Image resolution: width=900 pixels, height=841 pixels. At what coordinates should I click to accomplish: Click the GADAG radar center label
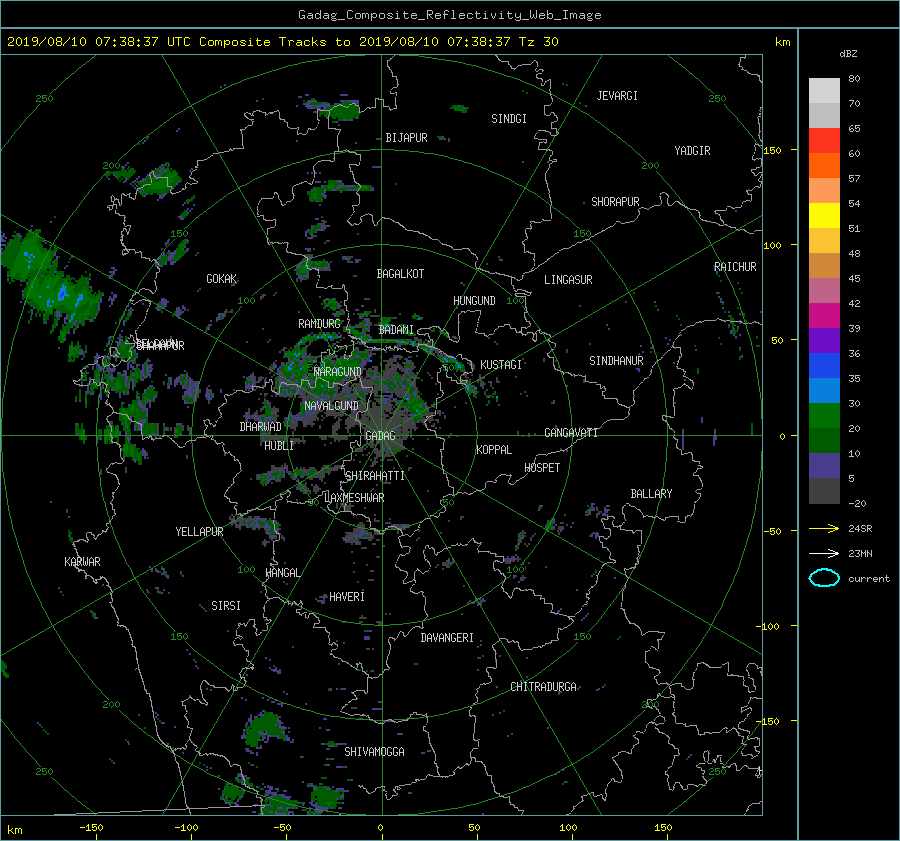[x=380, y=436]
